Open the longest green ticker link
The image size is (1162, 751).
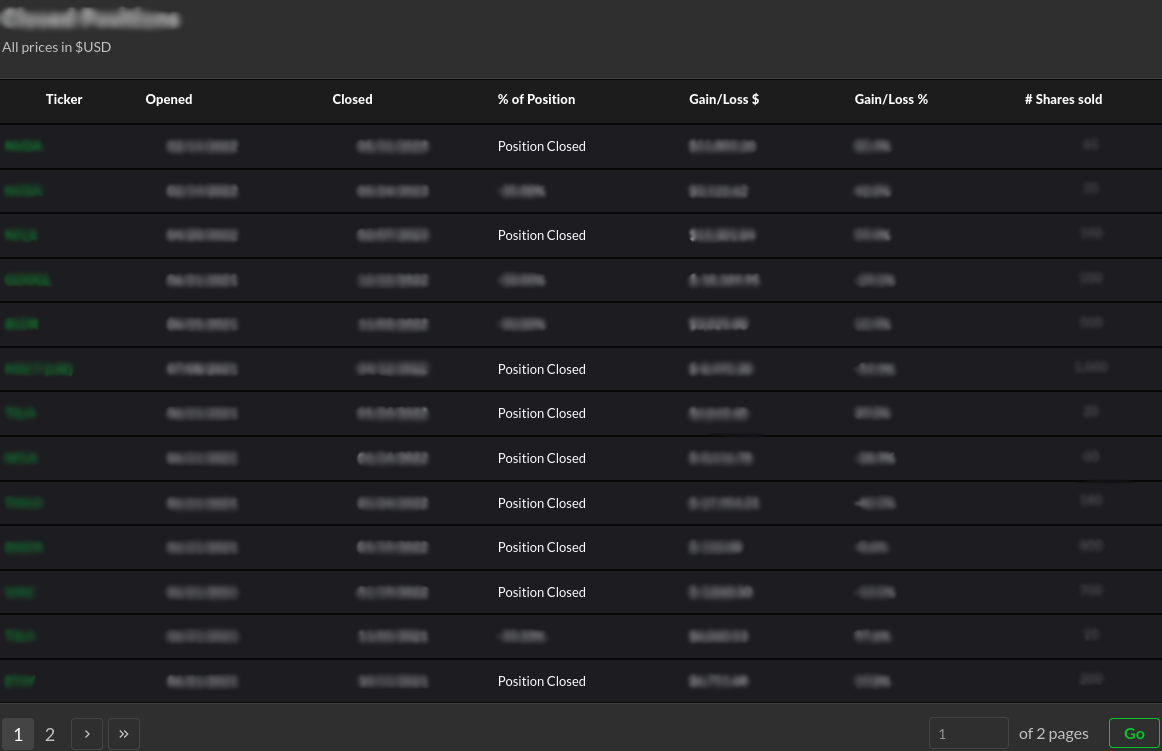click(x=39, y=369)
